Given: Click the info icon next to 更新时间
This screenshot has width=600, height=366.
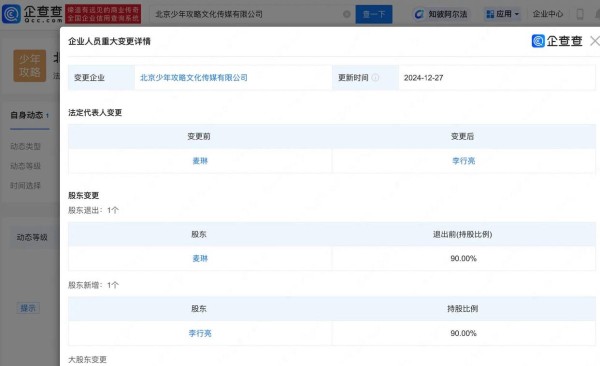Looking at the screenshot, I should pyautogui.click(x=375, y=78).
